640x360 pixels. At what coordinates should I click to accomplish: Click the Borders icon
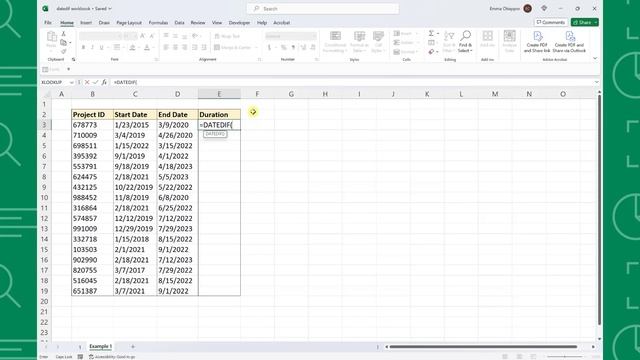pos(117,48)
